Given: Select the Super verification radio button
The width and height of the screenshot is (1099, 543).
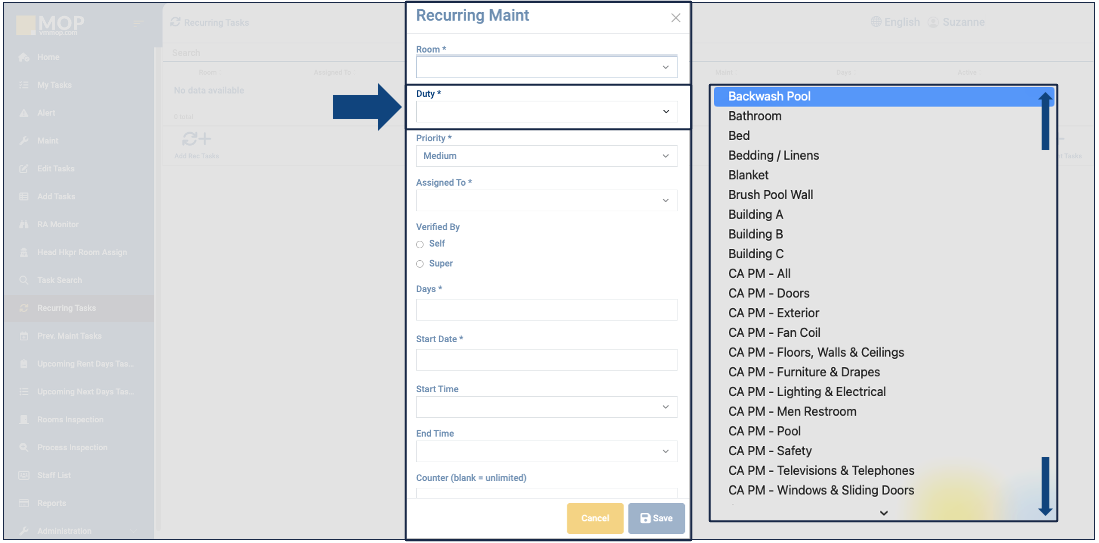Looking at the screenshot, I should tap(420, 264).
